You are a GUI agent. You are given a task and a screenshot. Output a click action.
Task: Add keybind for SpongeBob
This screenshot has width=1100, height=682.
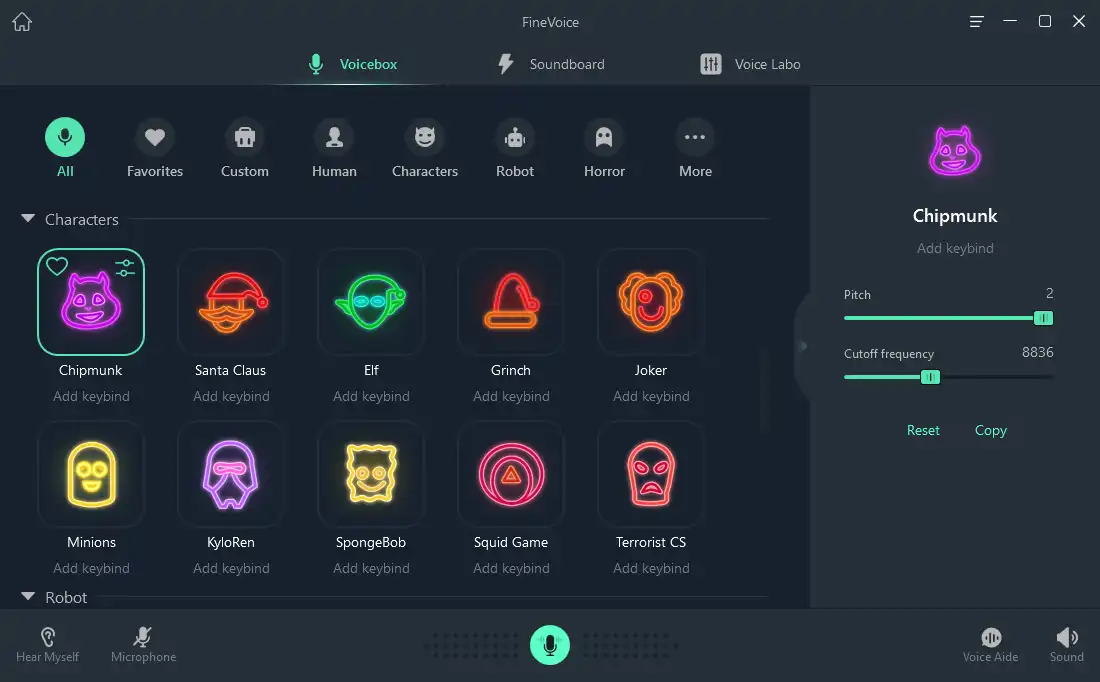click(x=371, y=568)
